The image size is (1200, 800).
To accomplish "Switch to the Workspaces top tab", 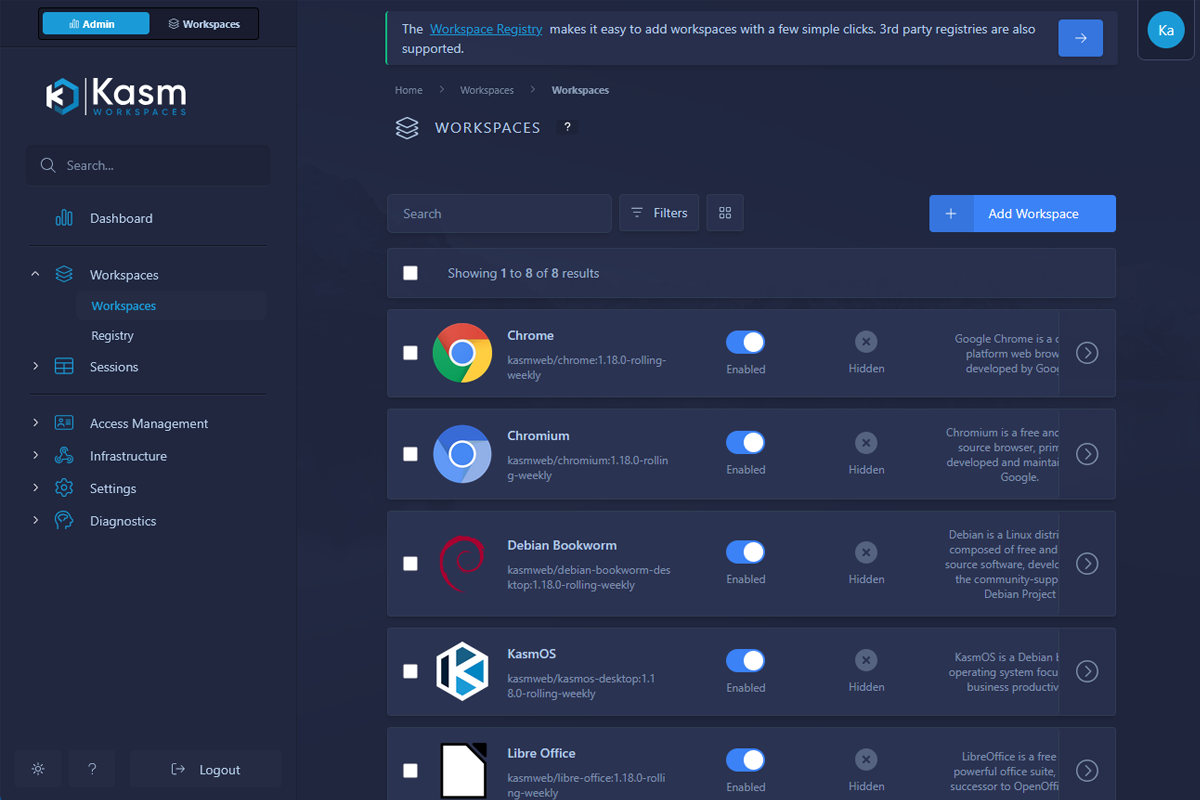I will point(204,24).
